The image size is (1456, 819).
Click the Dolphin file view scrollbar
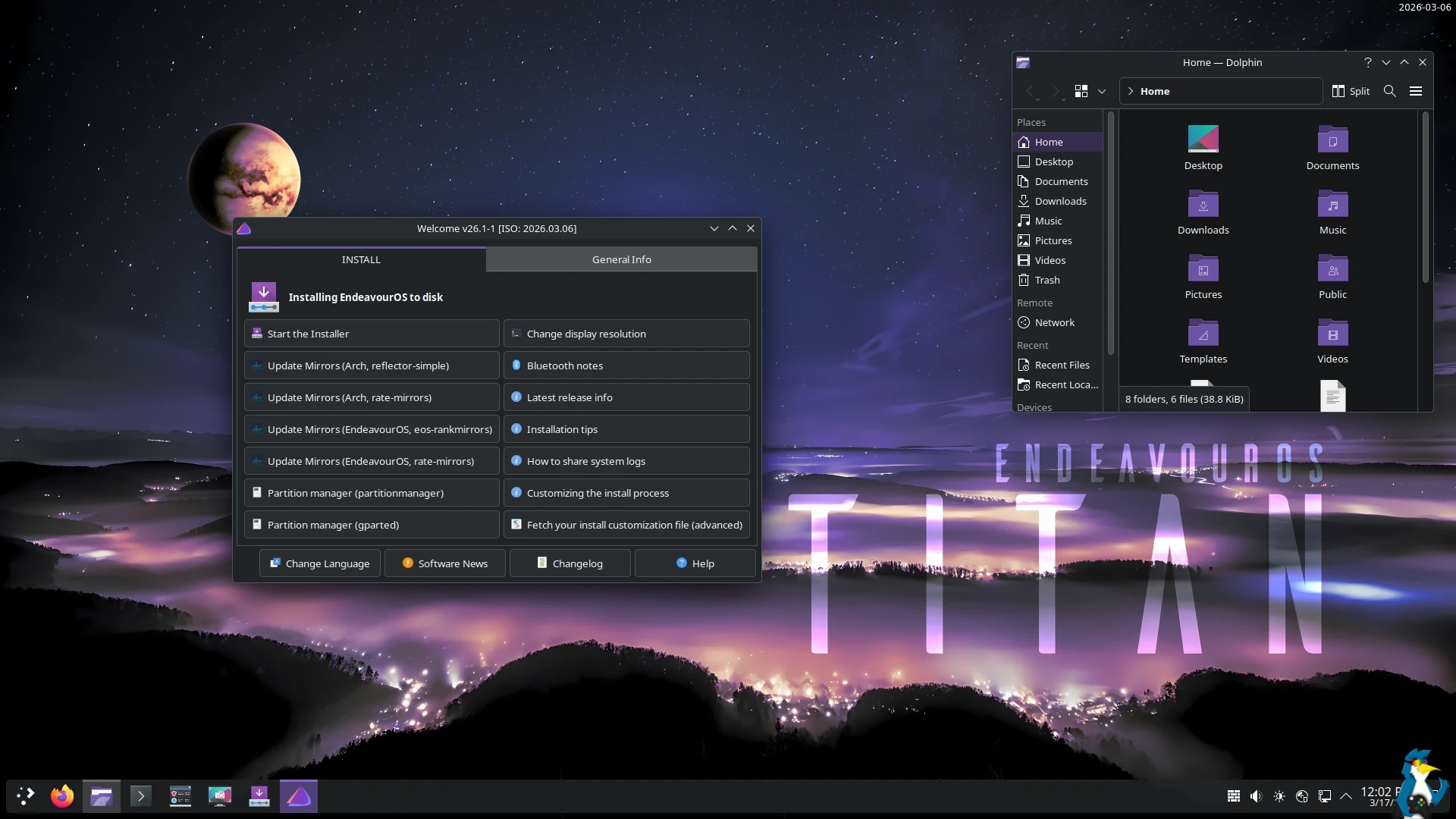click(x=1425, y=197)
